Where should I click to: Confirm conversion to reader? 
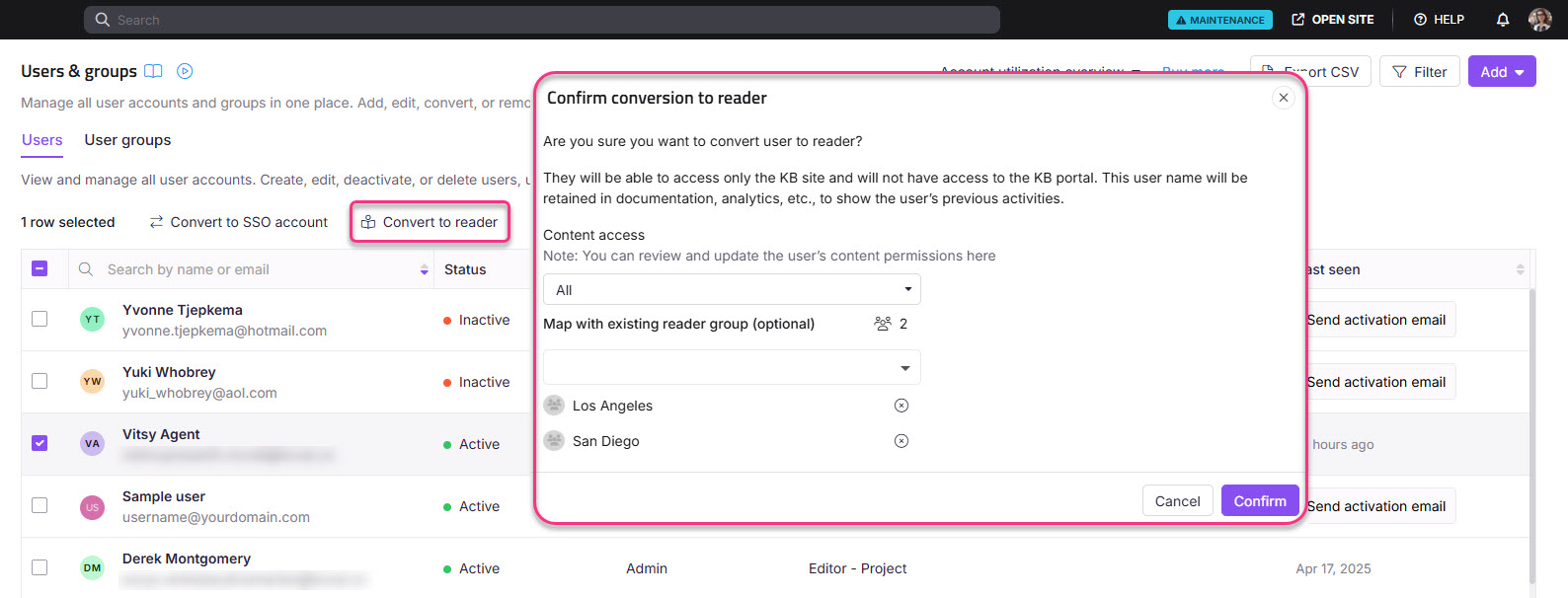pyautogui.click(x=1260, y=501)
